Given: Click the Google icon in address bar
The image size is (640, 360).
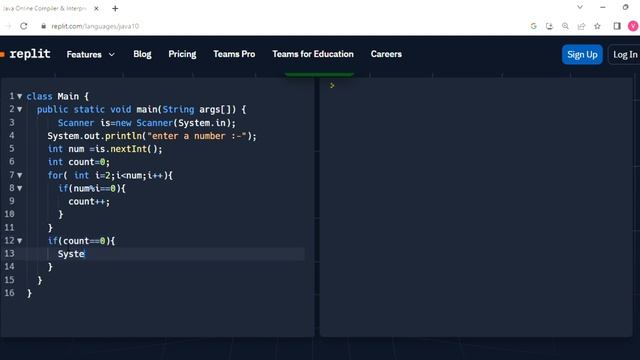Looking at the screenshot, I should (x=533, y=26).
